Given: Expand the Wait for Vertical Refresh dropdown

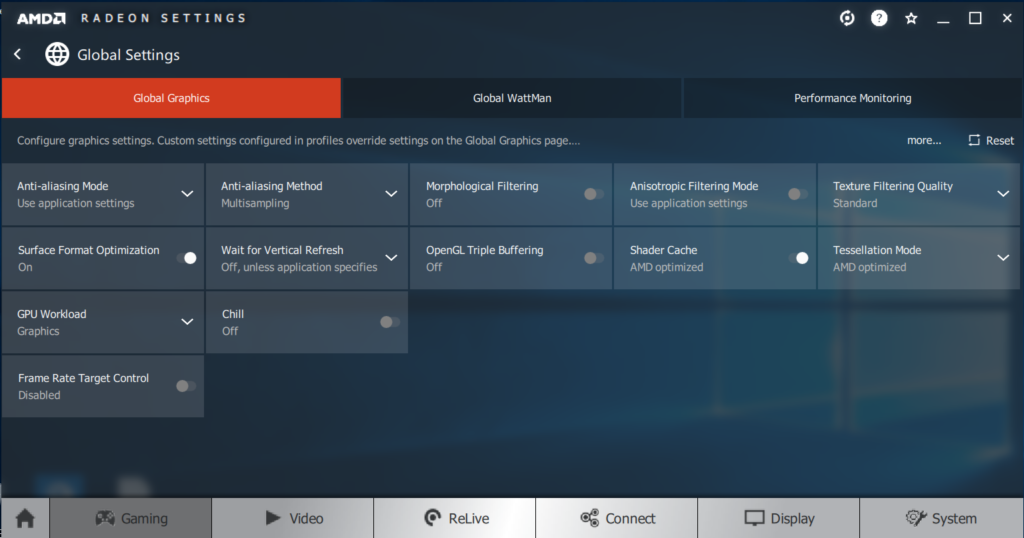Looking at the screenshot, I should (391, 258).
